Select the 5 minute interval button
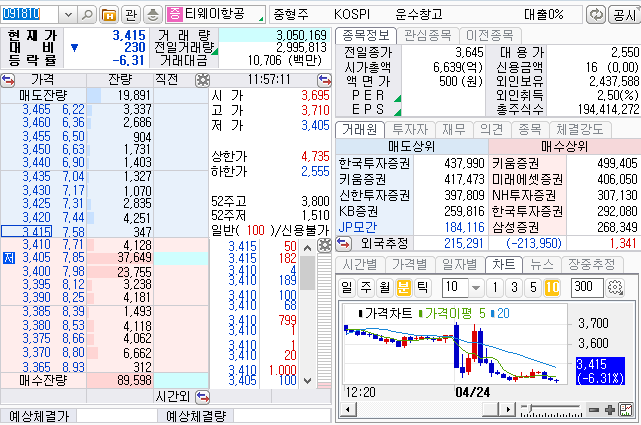This screenshot has height=425, width=641. tap(533, 288)
